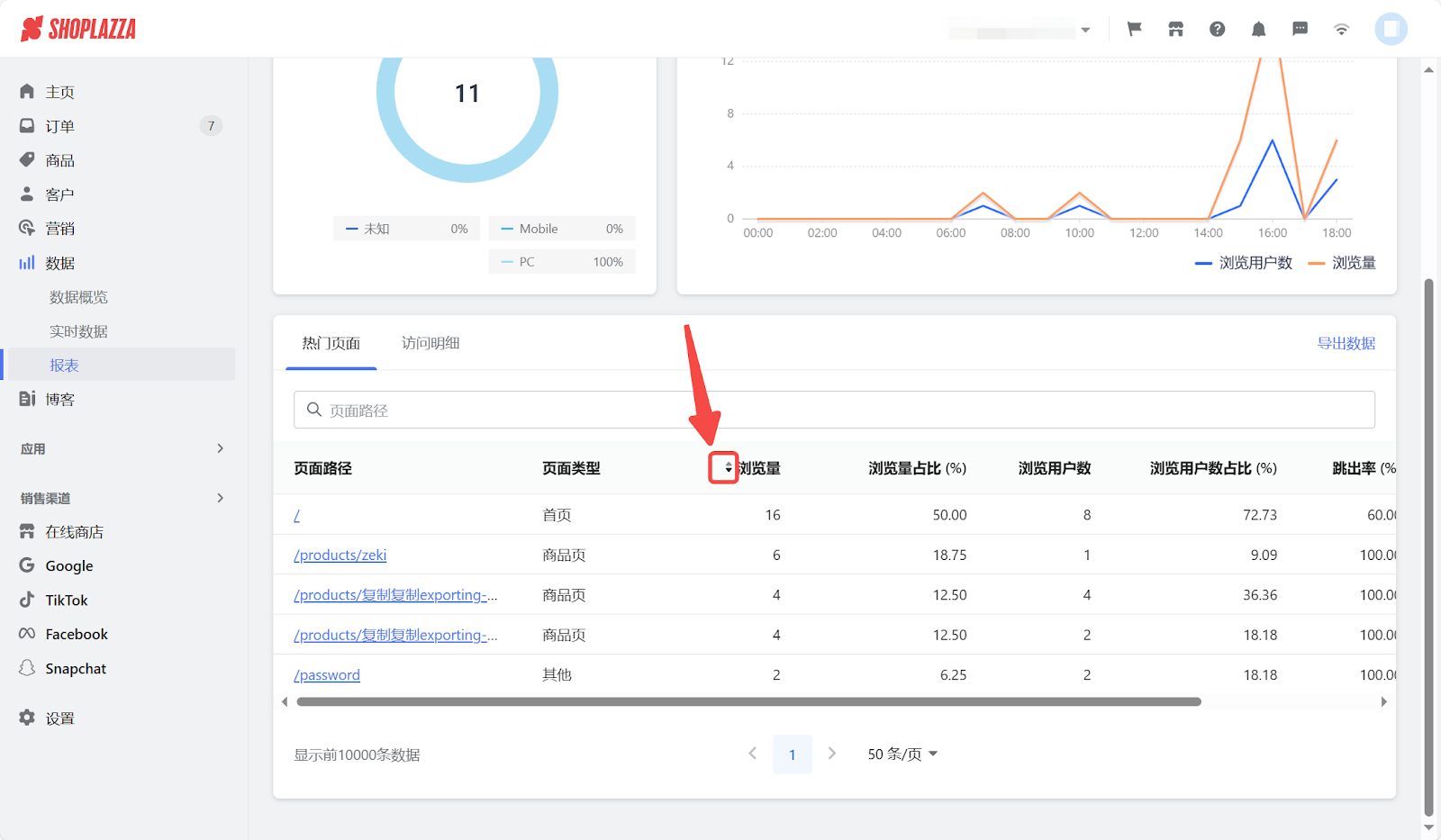1441x840 pixels.
Task: Click the PC device legend item
Action: pos(562,262)
